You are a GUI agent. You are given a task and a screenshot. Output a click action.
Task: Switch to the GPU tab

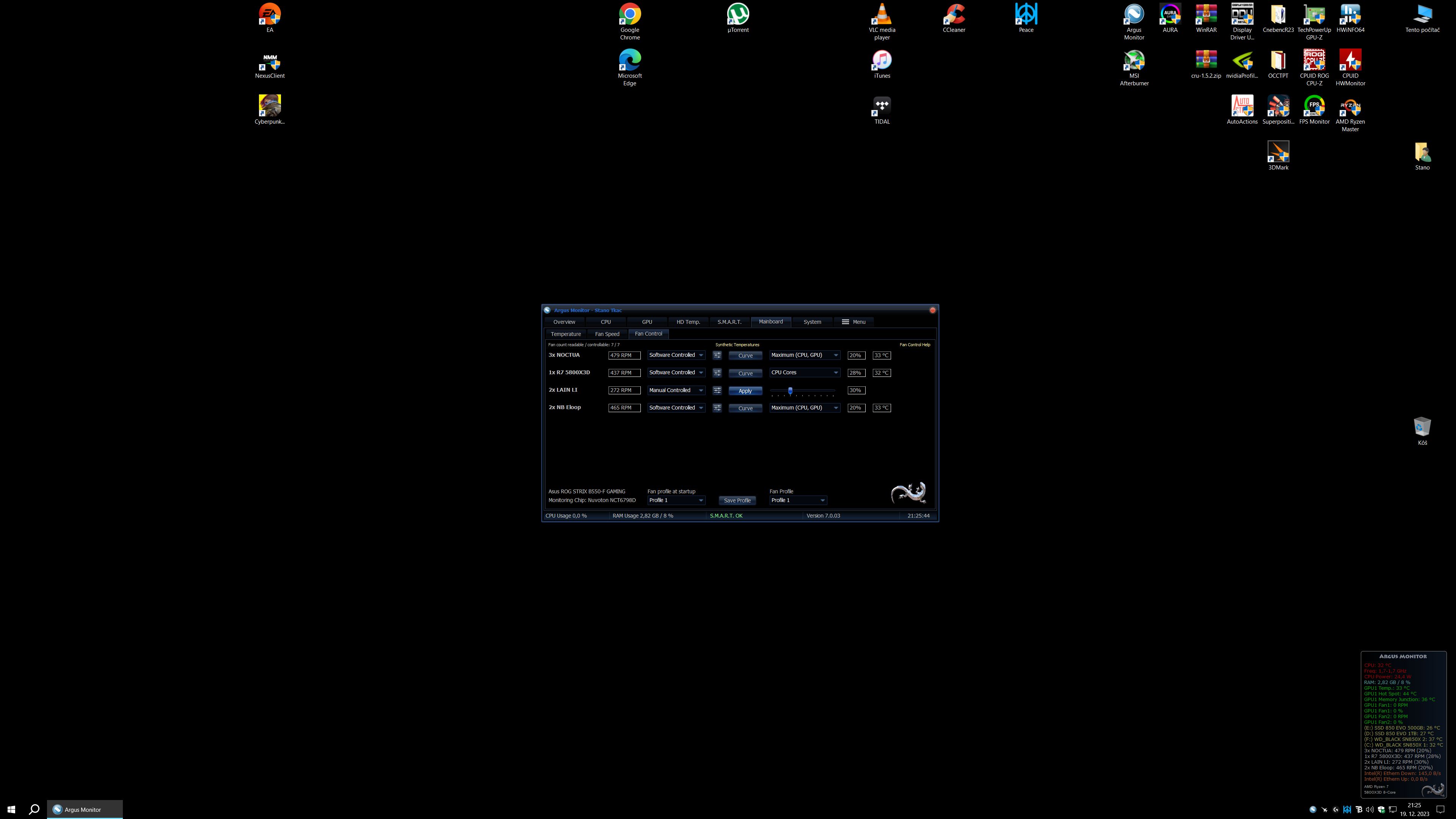[646, 322]
